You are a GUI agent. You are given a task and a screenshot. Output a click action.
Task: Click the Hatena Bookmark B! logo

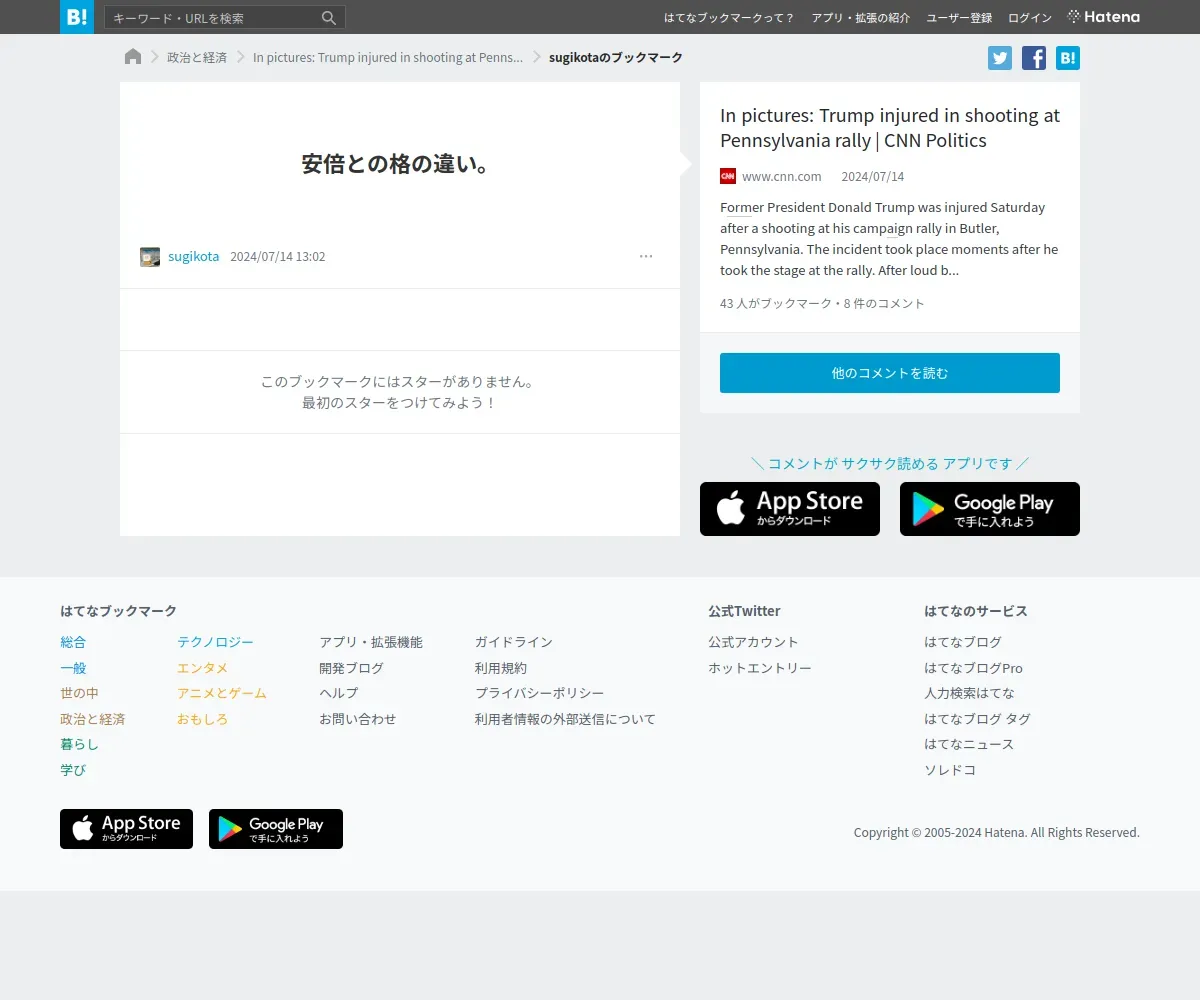point(77,17)
